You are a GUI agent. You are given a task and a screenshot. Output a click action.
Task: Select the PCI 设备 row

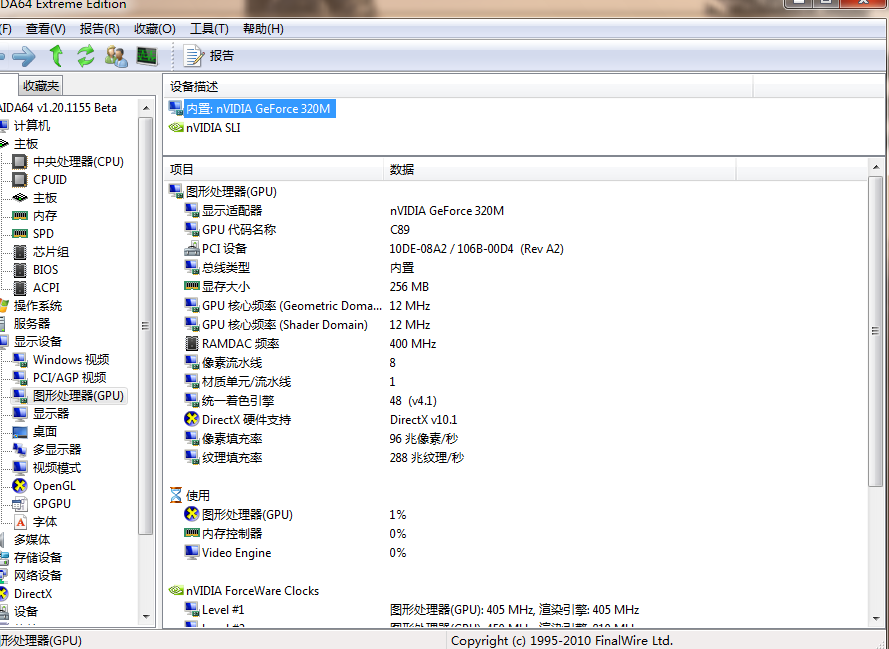click(x=515, y=249)
